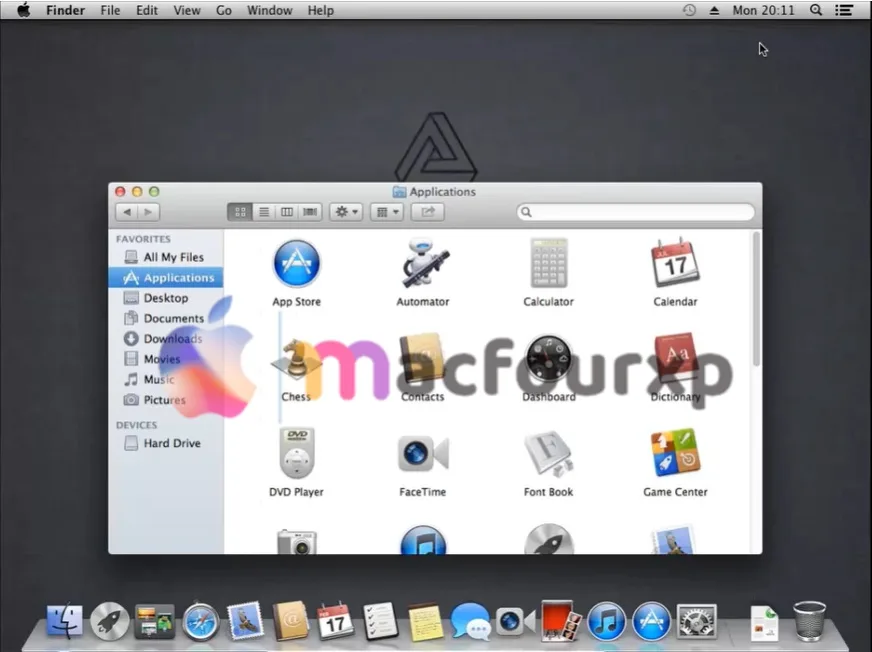Select the Dashboard app icon
This screenshot has height=652, width=872.
pos(548,359)
